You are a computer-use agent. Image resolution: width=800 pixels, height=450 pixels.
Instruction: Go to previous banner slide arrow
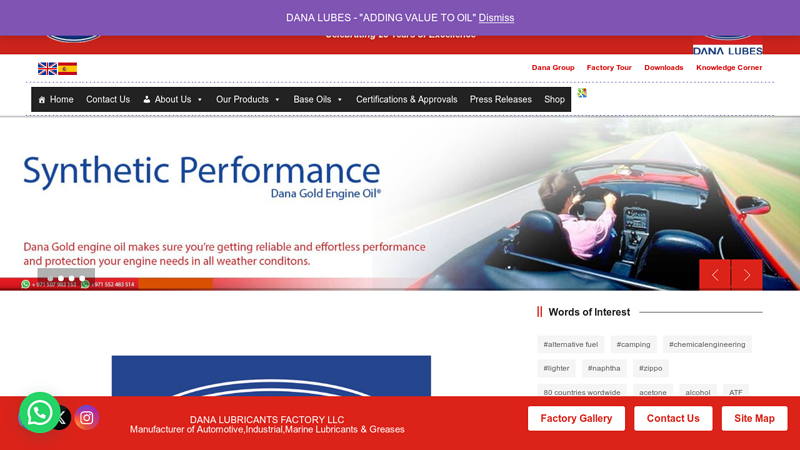[x=715, y=275]
